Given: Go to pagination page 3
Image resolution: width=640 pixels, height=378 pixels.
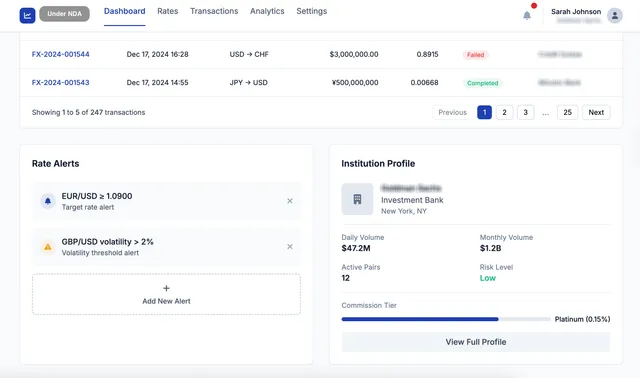Looking at the screenshot, I should pyautogui.click(x=526, y=112).
